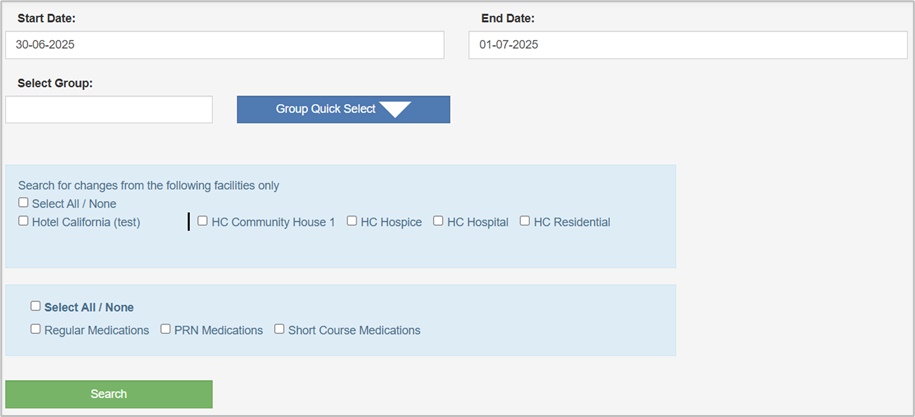Click the End Date input field

click(x=687, y=45)
